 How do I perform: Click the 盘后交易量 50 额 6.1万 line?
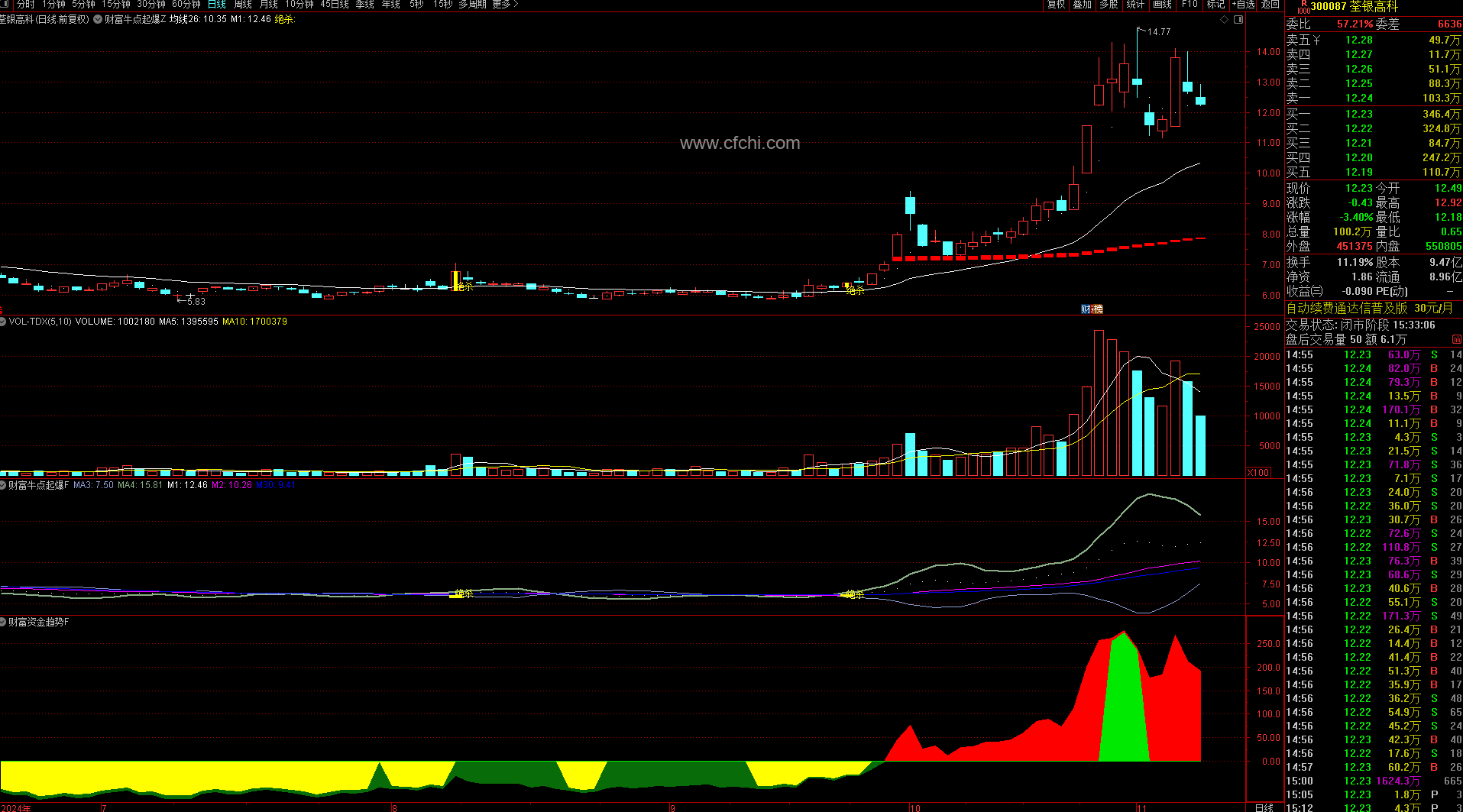point(1346,339)
